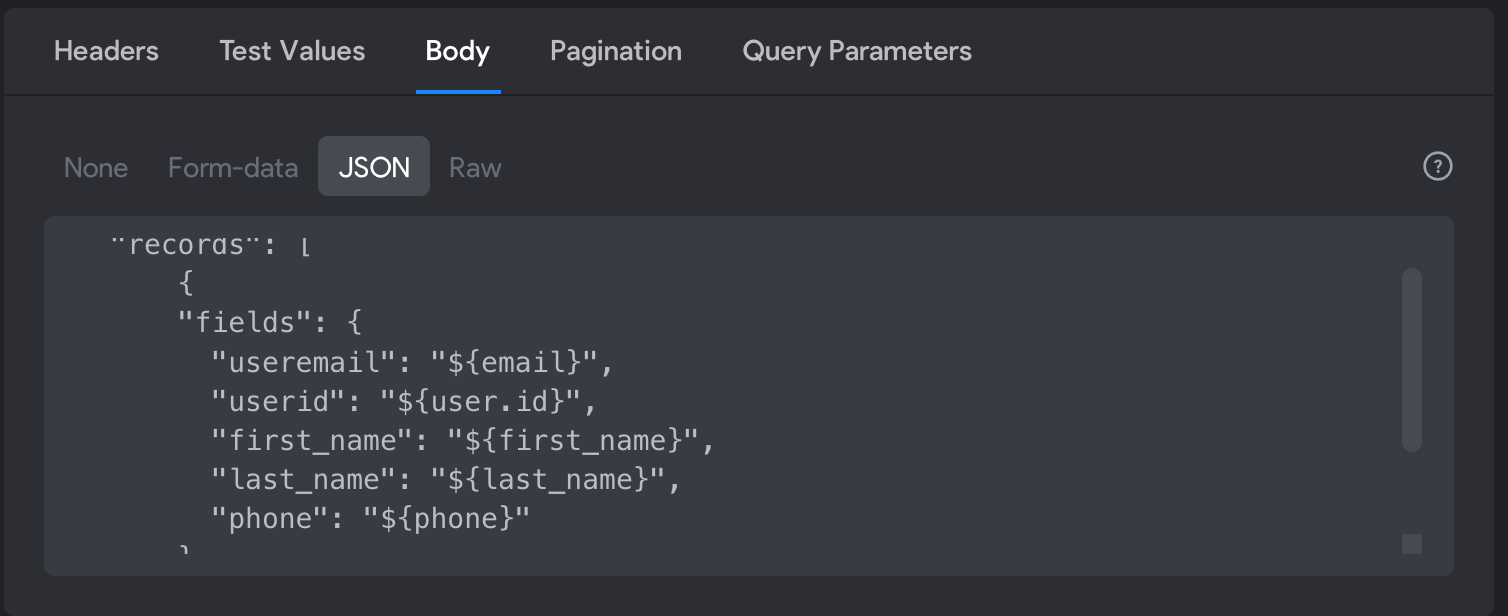Click the "first_name" line in the editor

463,440
